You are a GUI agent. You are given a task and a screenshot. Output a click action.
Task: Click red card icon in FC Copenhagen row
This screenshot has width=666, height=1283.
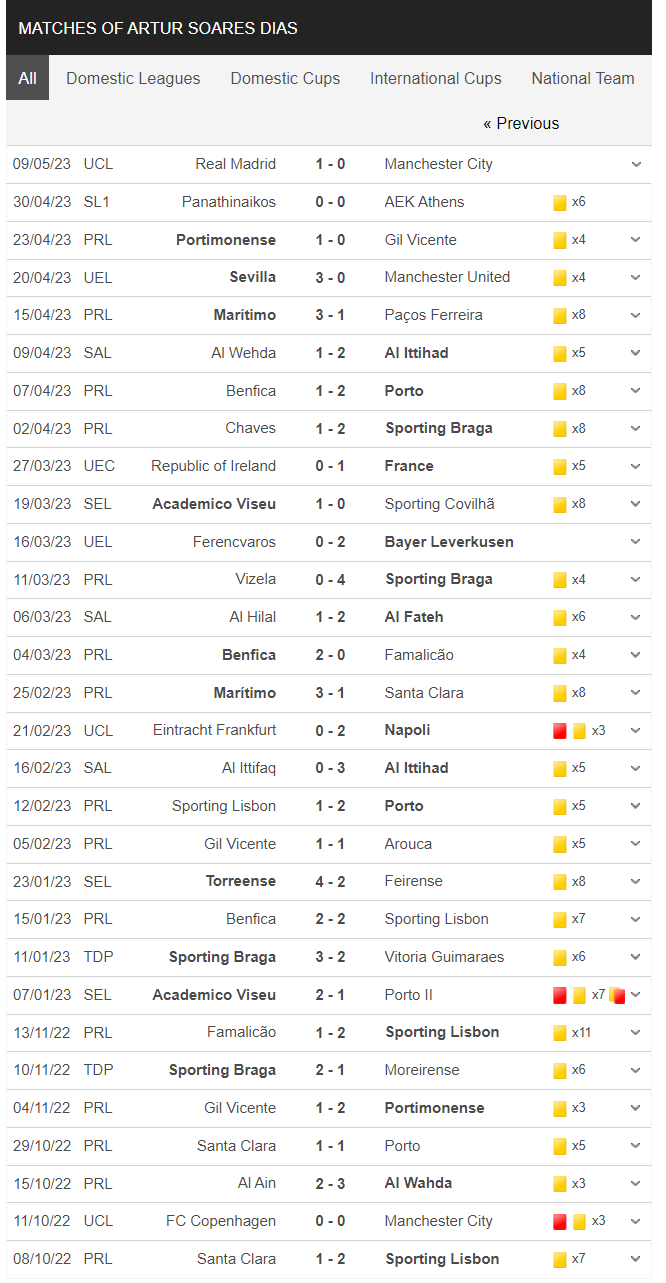click(x=560, y=1221)
